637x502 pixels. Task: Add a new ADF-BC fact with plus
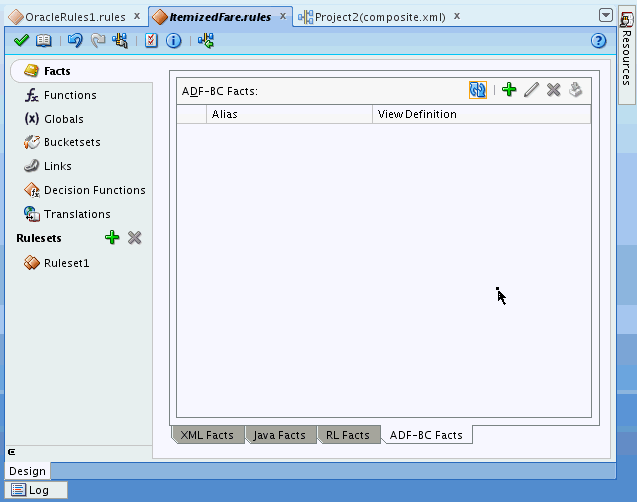(509, 89)
